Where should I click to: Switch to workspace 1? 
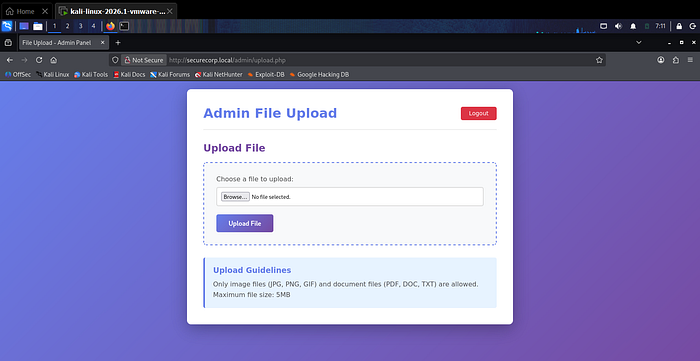54,26
